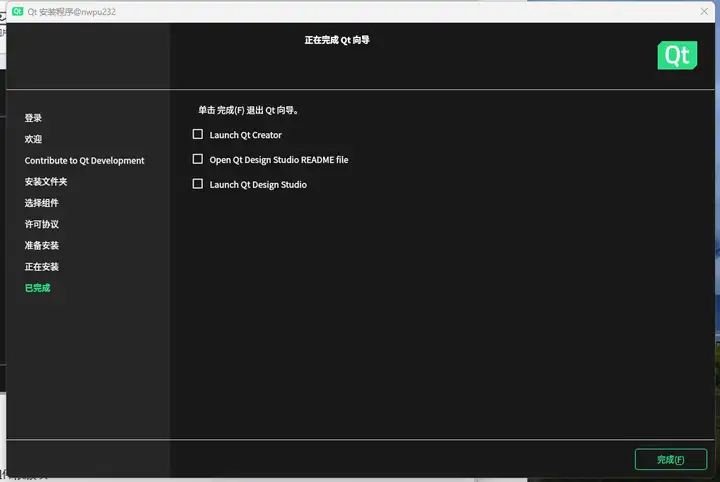The image size is (720, 482).
Task: Check Open Qt Design Studio README file
Action: 197,159
